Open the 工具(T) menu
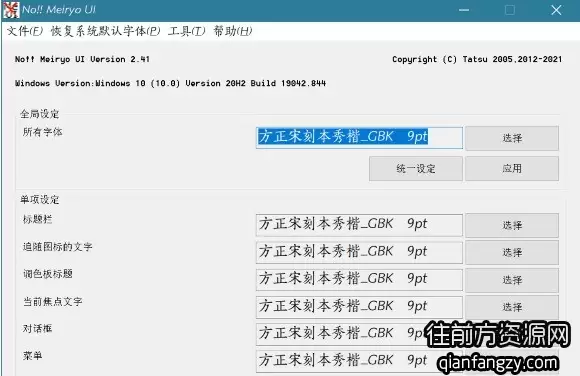 pyautogui.click(x=186, y=31)
